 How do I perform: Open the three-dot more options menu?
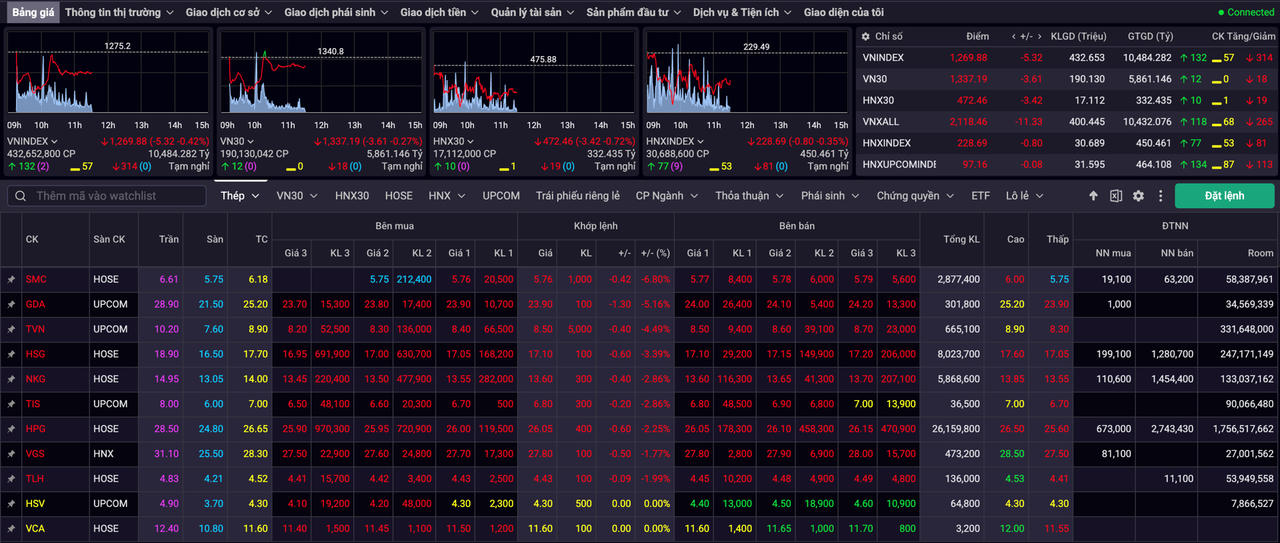click(x=1160, y=196)
